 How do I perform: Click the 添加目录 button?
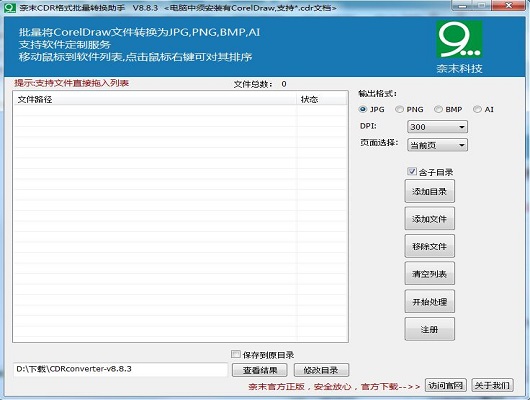point(430,191)
